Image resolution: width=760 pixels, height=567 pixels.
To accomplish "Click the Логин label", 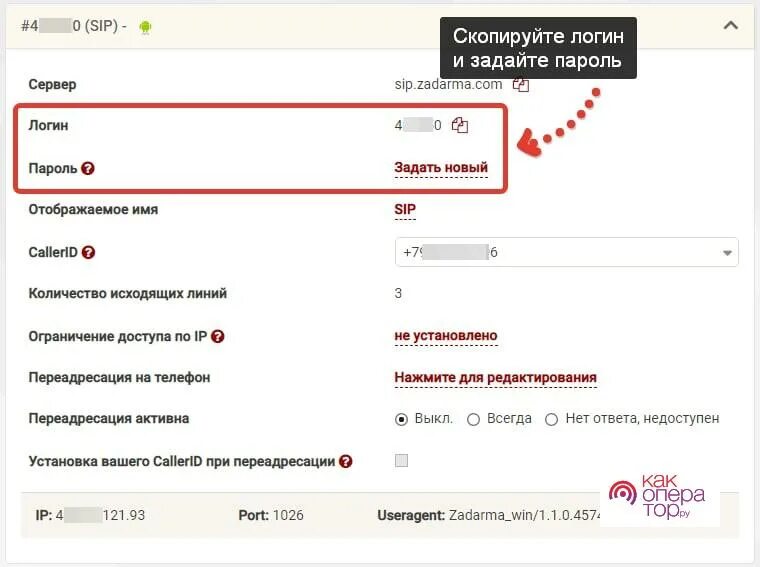I will [48, 126].
